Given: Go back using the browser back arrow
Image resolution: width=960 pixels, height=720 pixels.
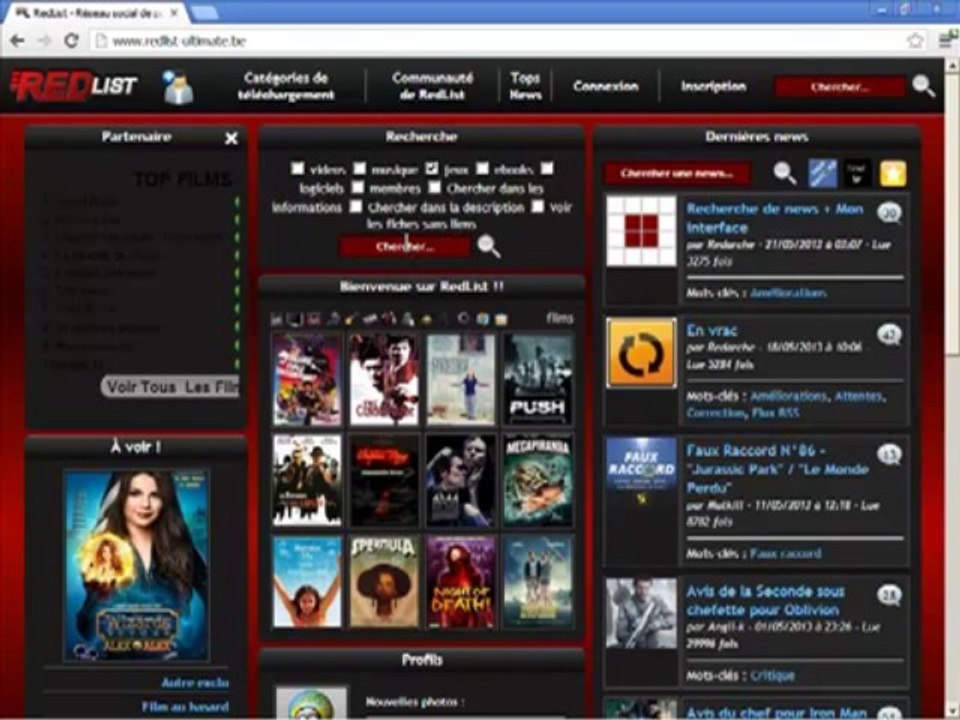Looking at the screenshot, I should pyautogui.click(x=17, y=41).
